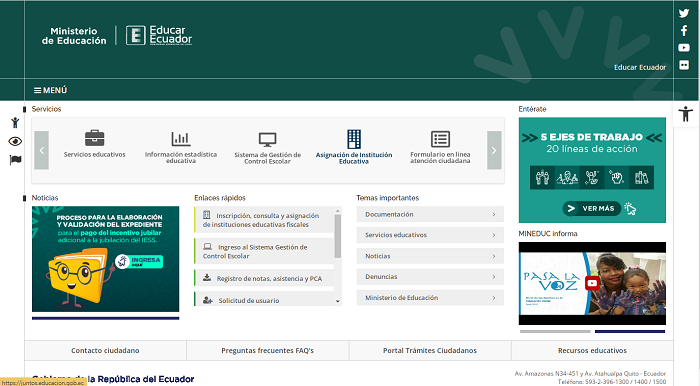Click the flag icon on left edge
Viewport: 700px width, 386px height.
pyautogui.click(x=15, y=160)
